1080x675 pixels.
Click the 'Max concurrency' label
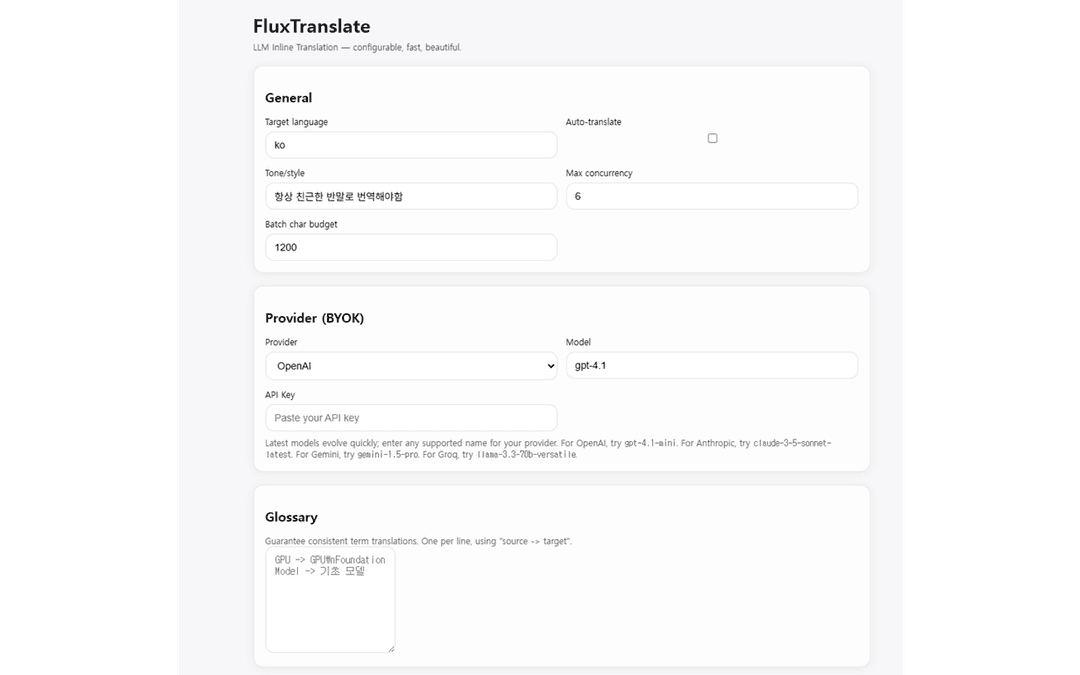[599, 173]
